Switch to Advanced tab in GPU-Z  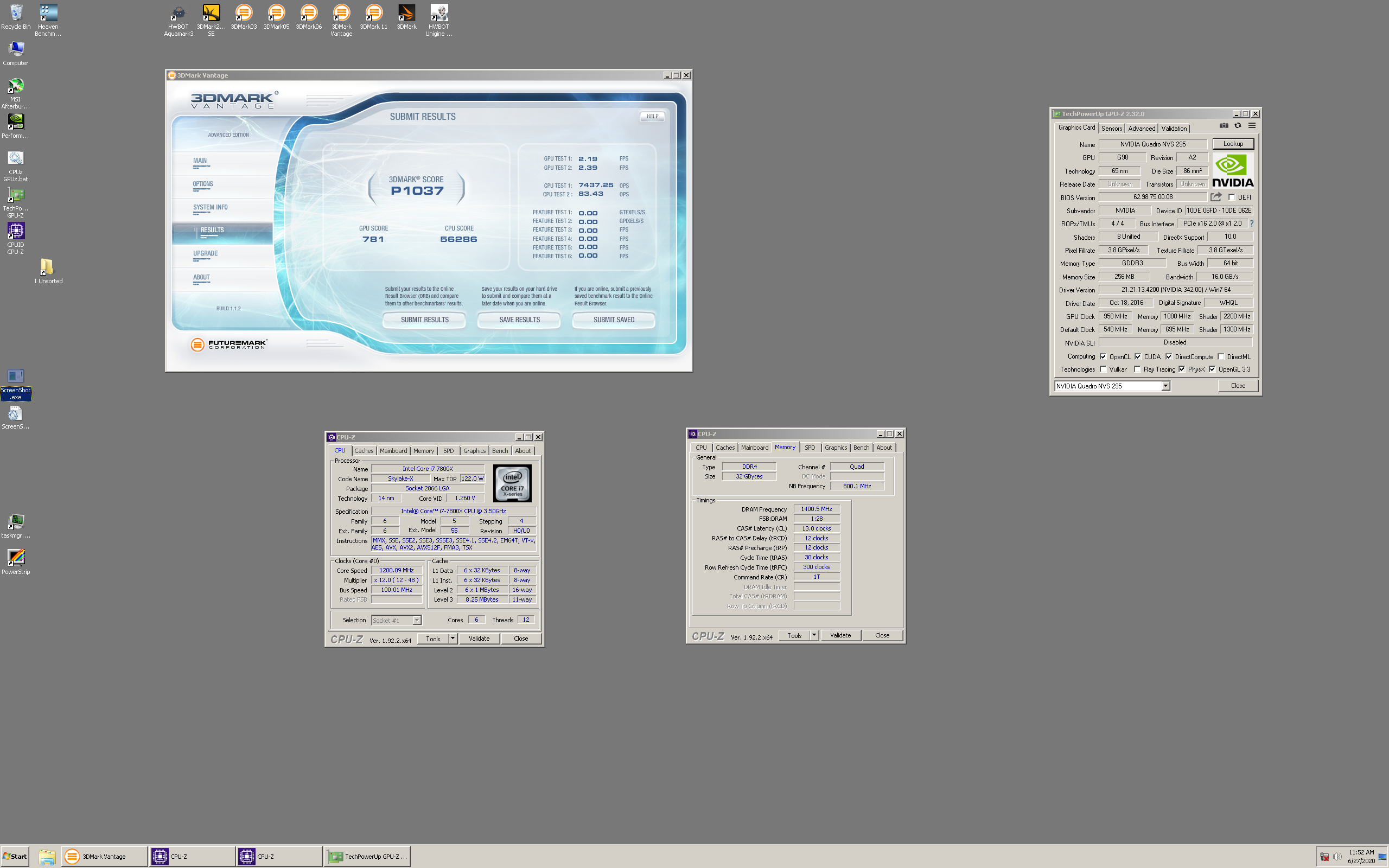pos(1142,129)
